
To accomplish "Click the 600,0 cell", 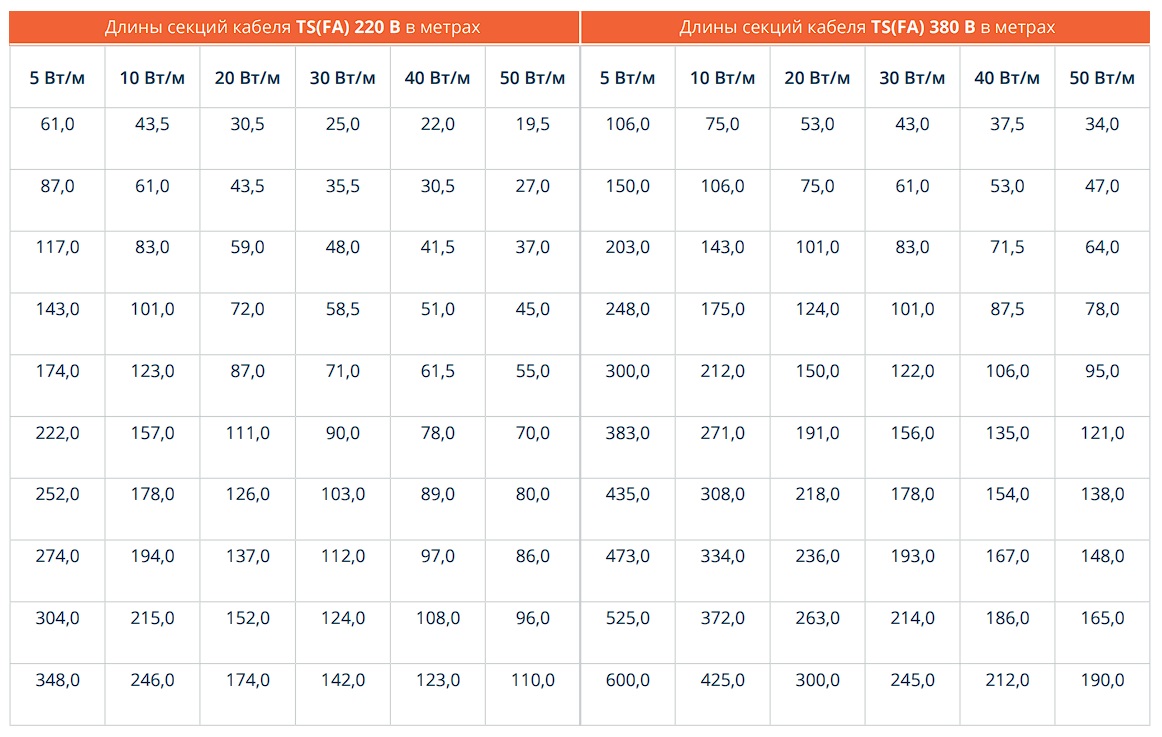I will [627, 680].
